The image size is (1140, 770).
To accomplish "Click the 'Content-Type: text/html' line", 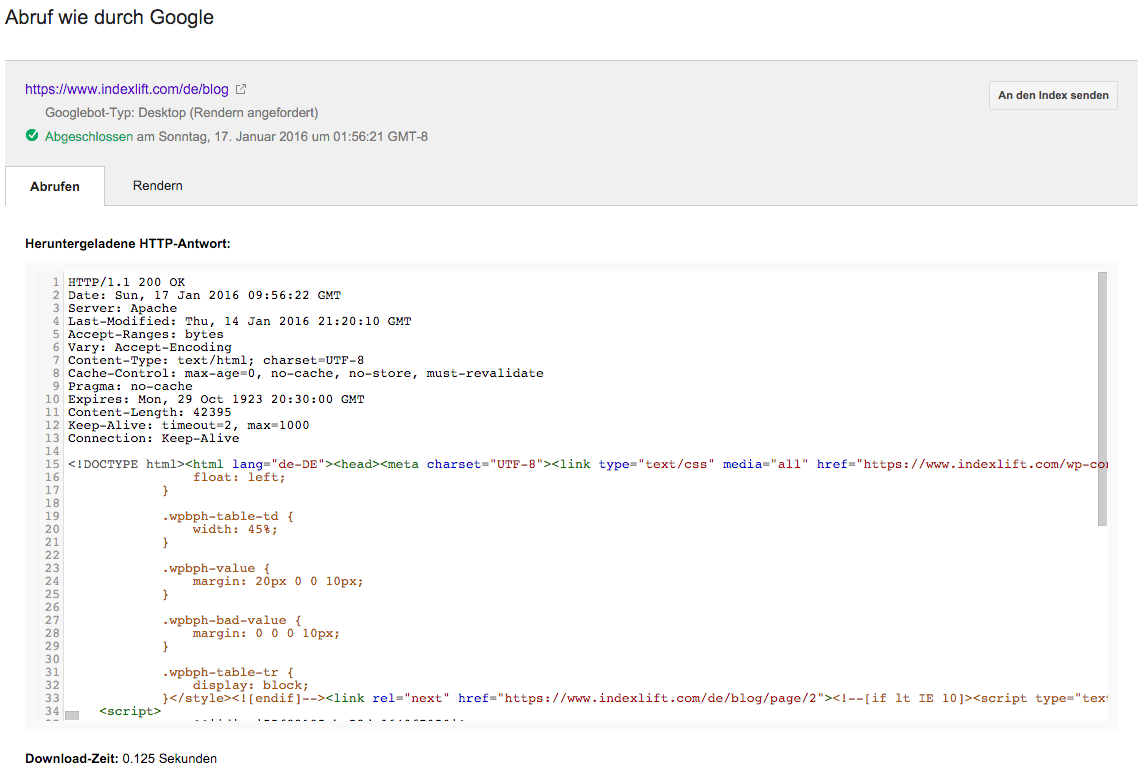I will point(216,361).
